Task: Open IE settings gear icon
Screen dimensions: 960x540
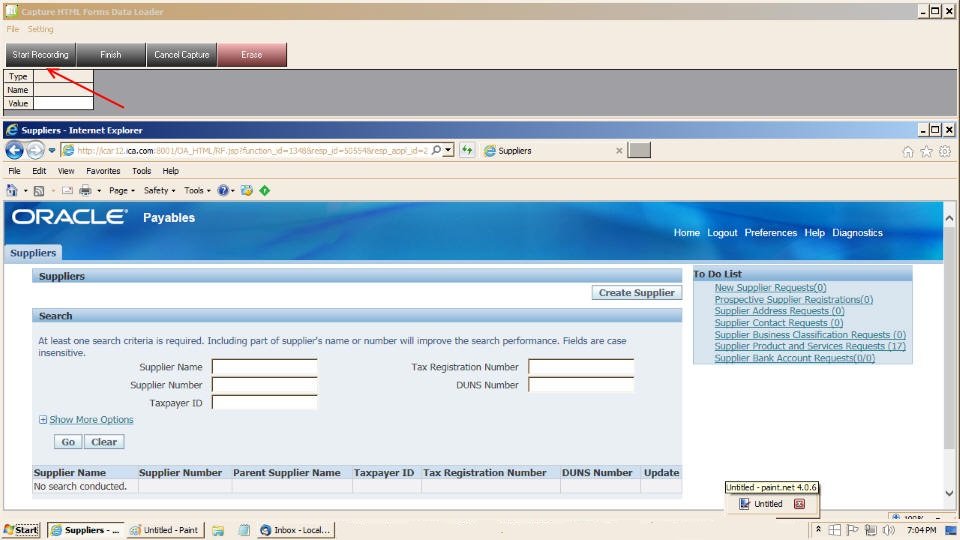Action: [x=945, y=151]
